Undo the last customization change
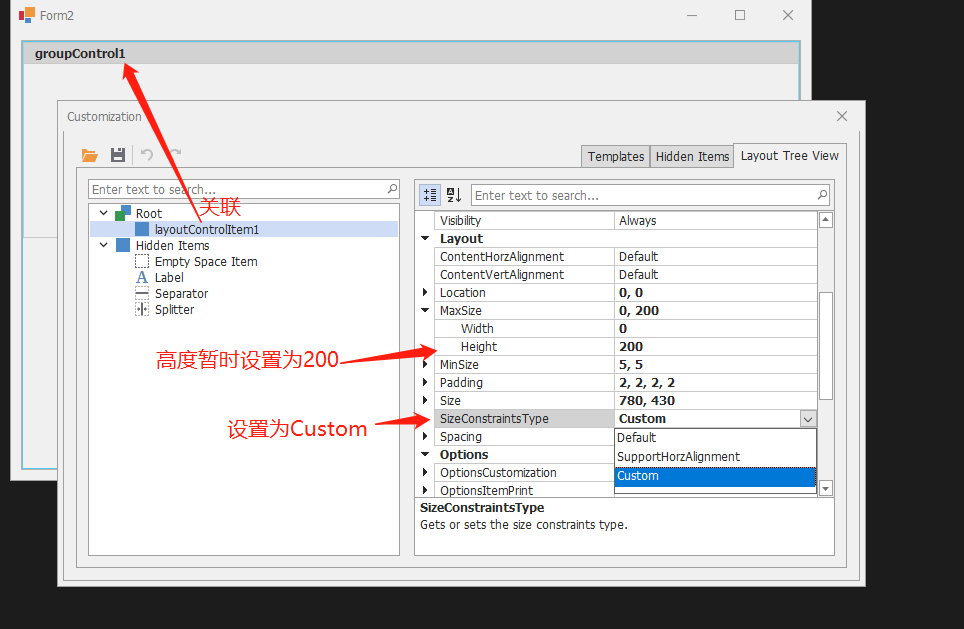The image size is (964, 629). click(148, 155)
